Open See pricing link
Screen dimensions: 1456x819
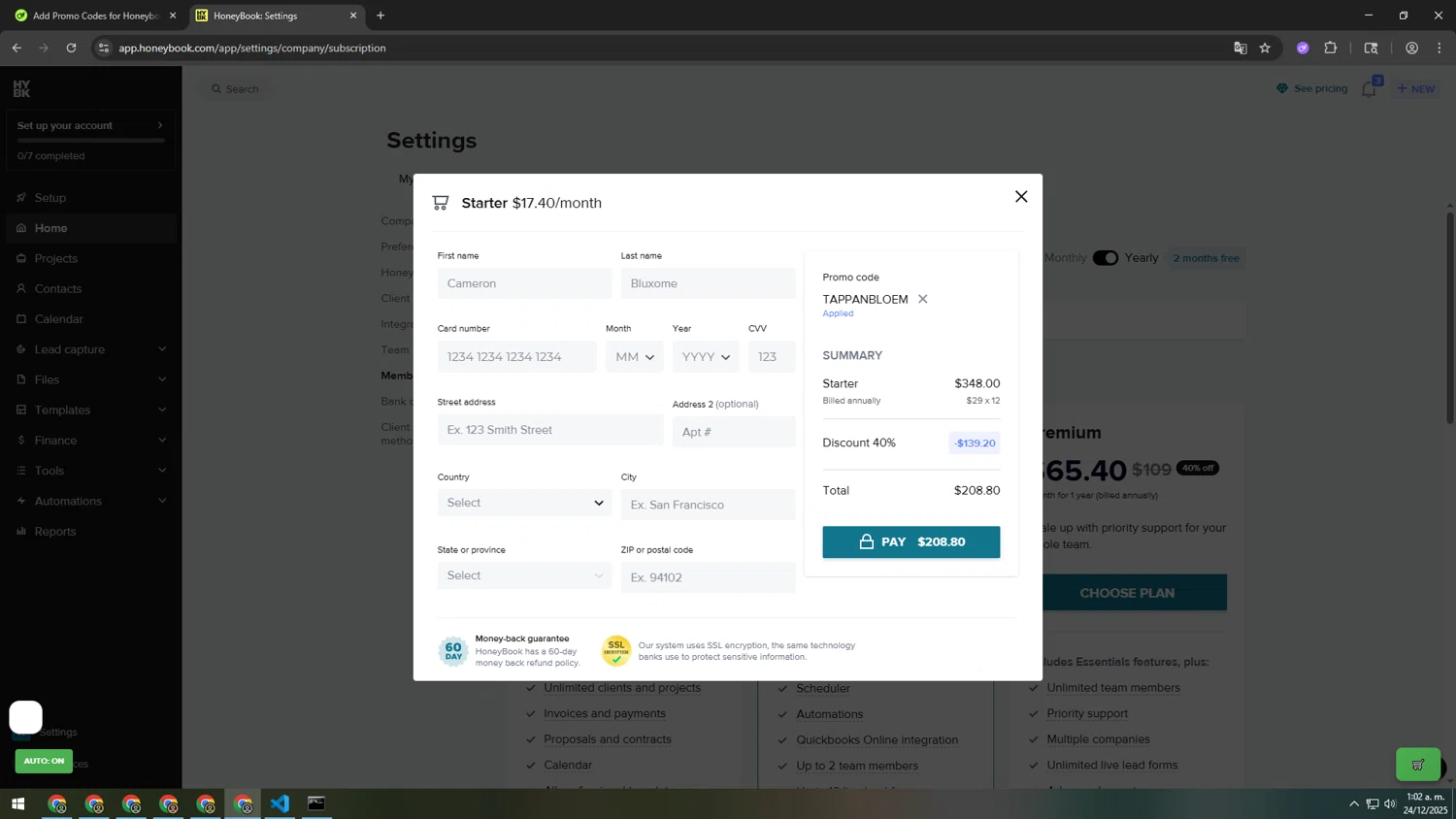click(x=1311, y=88)
